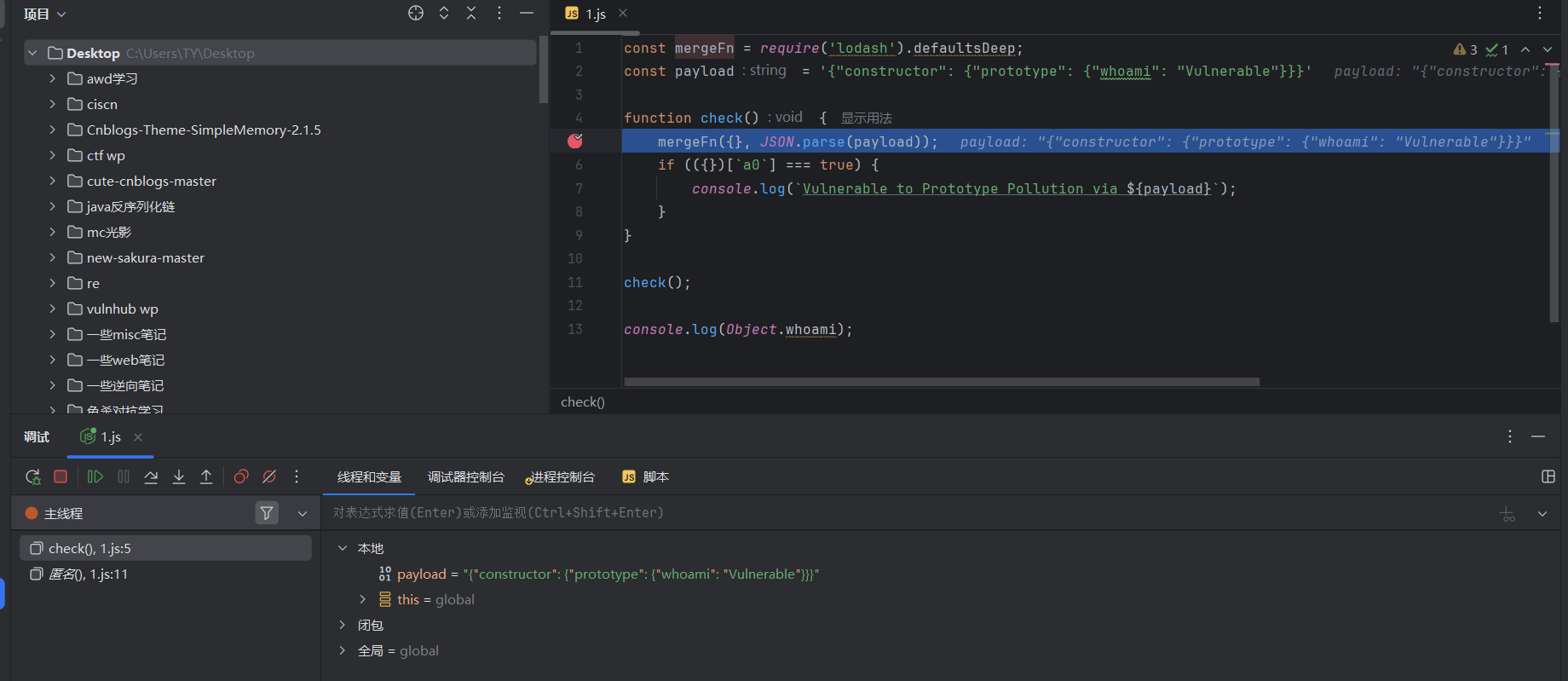Open more debug toolbar actions
The width and height of the screenshot is (1568, 681).
click(297, 476)
